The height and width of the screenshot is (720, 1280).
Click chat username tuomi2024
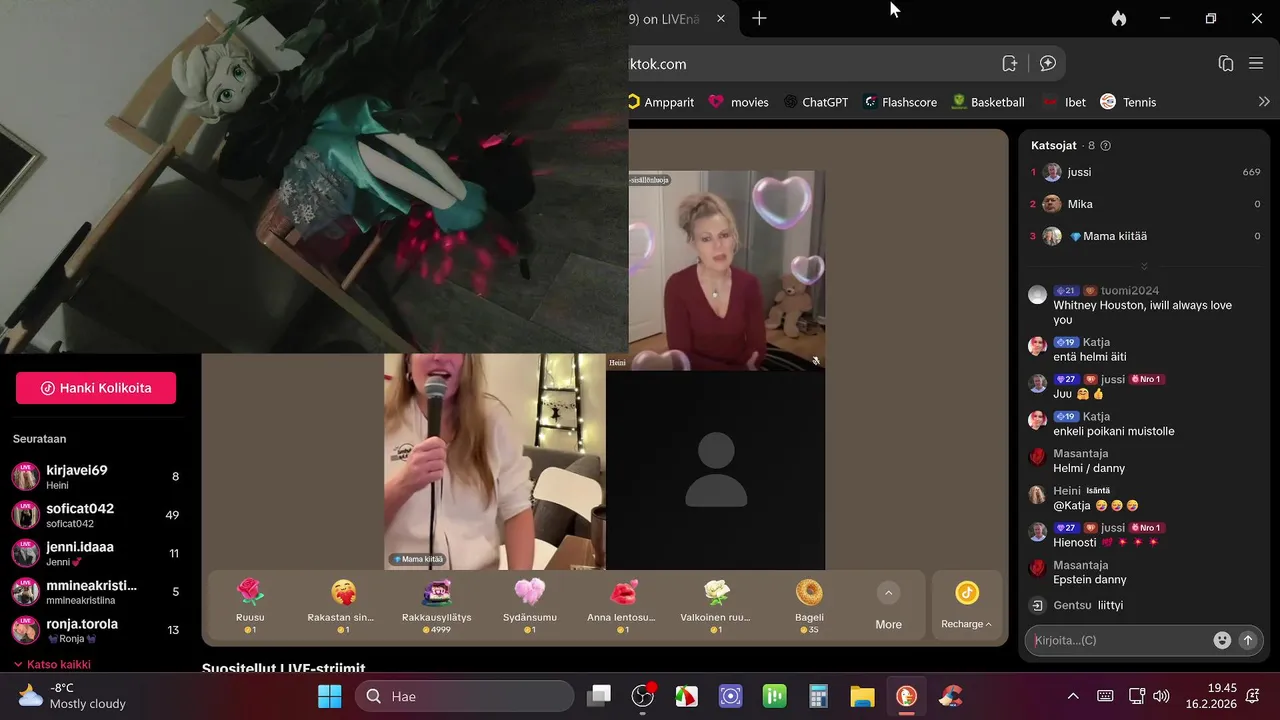coord(1129,290)
